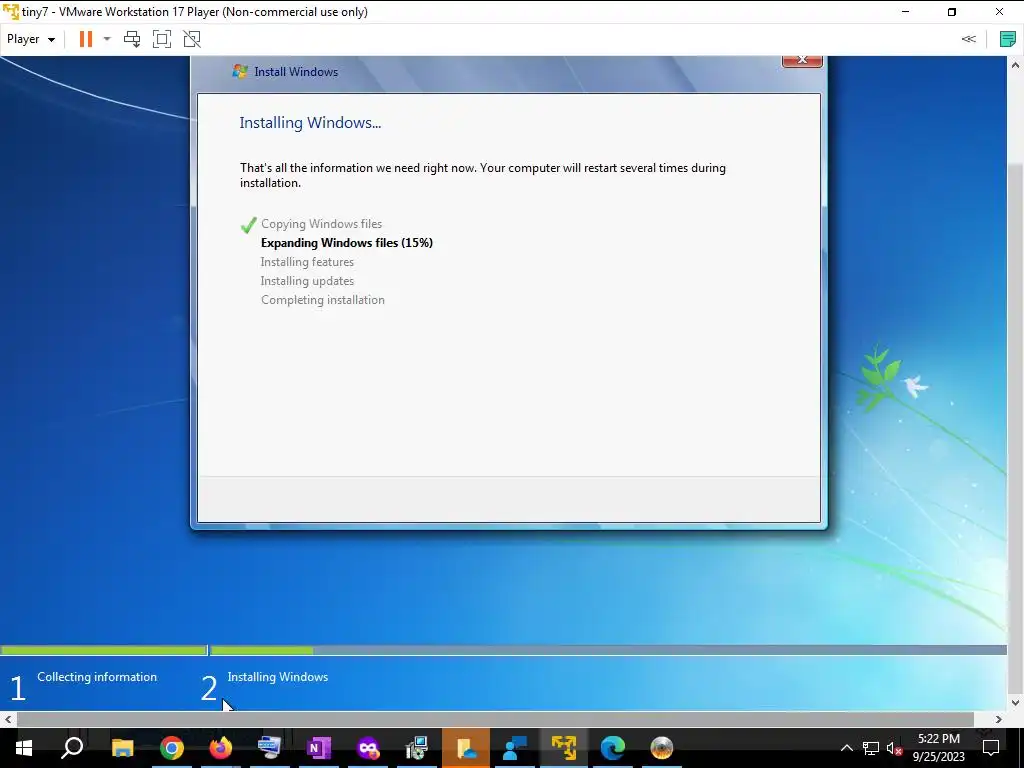Open the VMware notes panel icon
The width and height of the screenshot is (1024, 768).
tap(1008, 39)
